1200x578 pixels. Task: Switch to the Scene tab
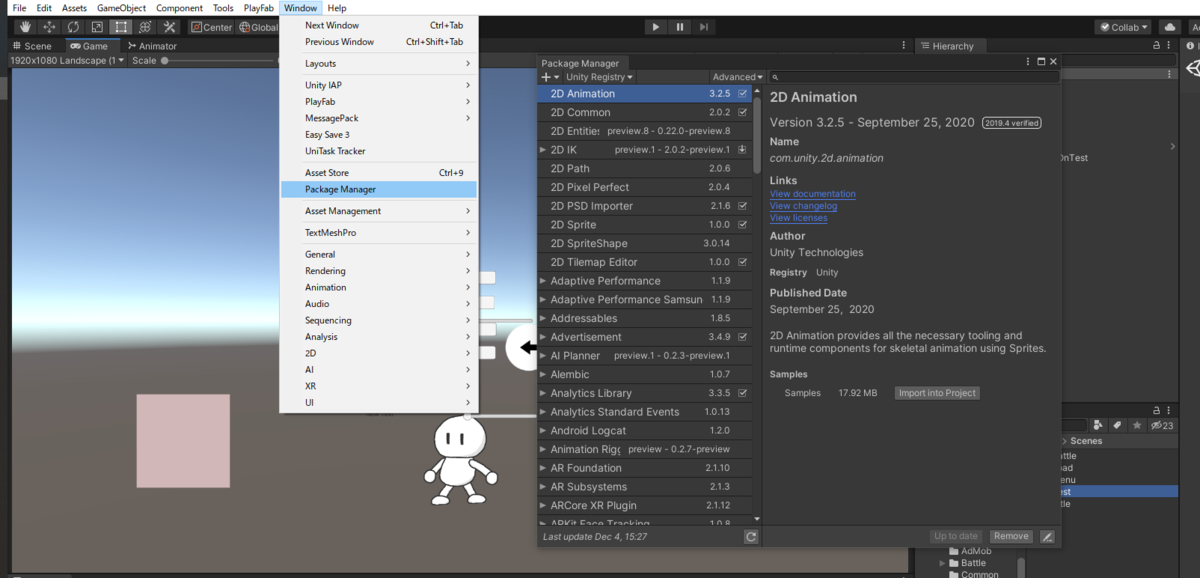coord(33,46)
